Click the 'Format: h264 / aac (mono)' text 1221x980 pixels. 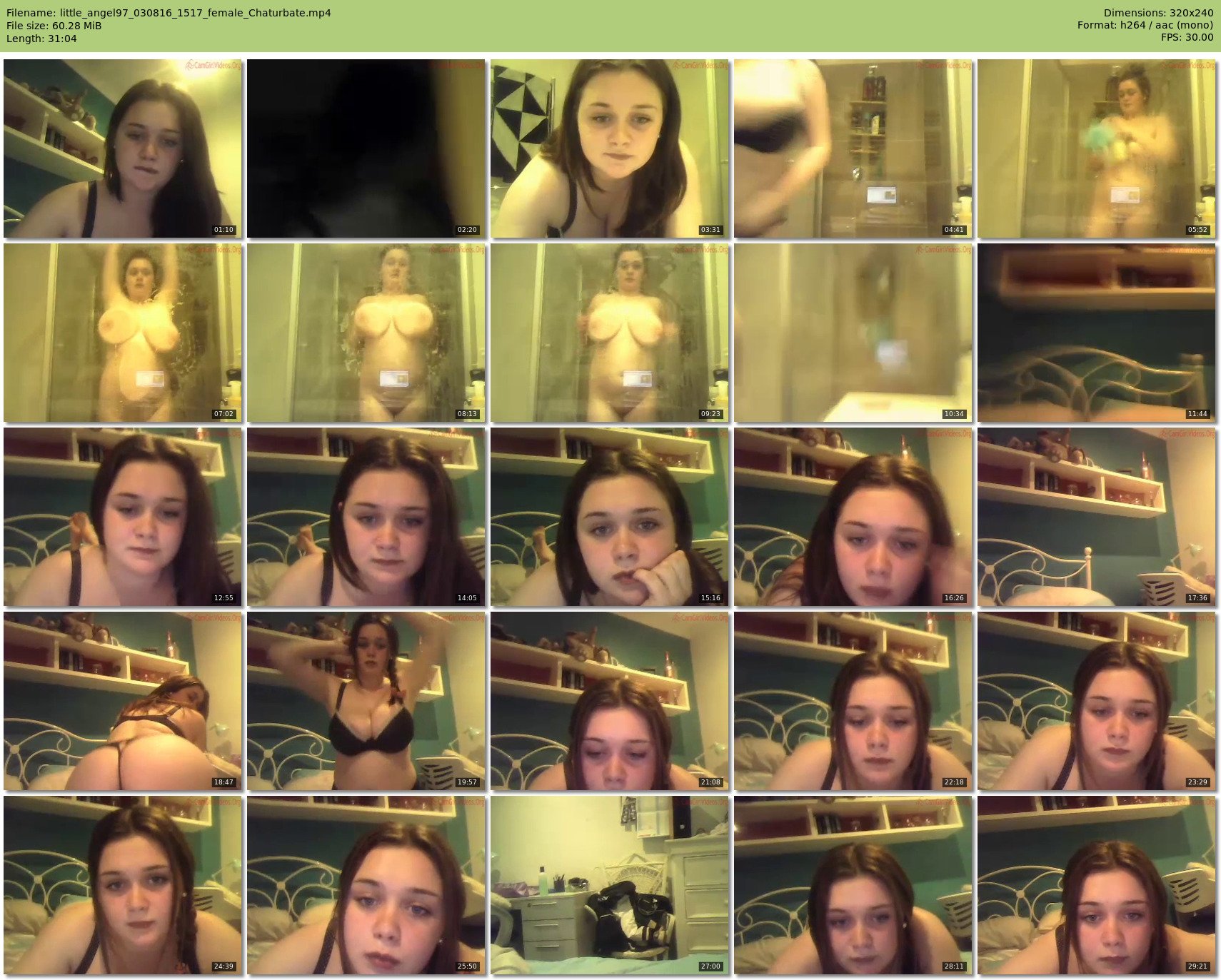[1145, 25]
